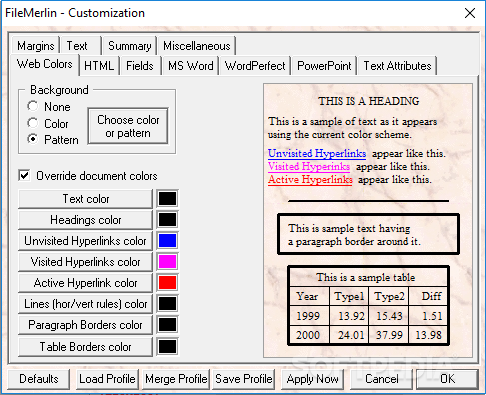Click the Diff column header cell
Image resolution: width=486 pixels, height=395 pixels.
pos(428,296)
